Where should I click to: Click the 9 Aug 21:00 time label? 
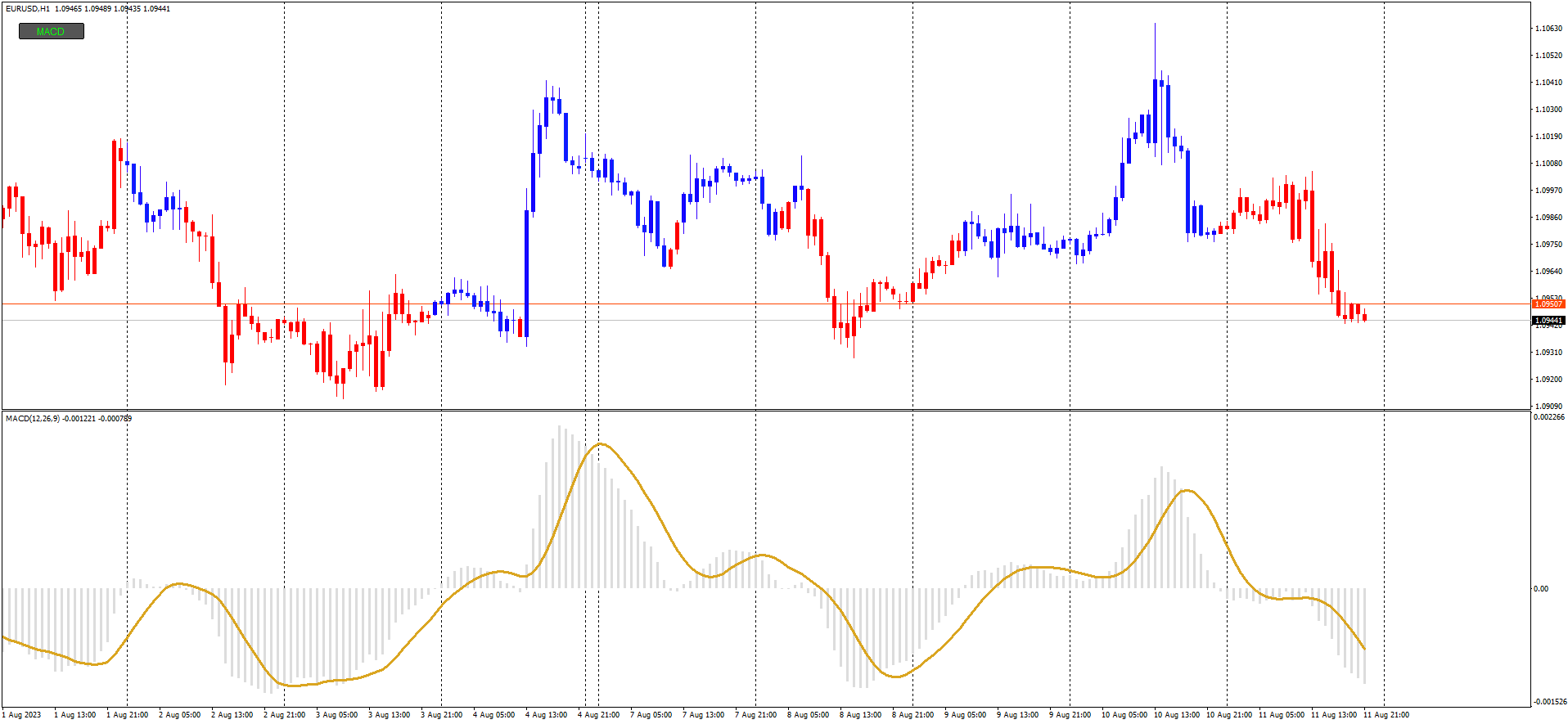click(x=1070, y=715)
